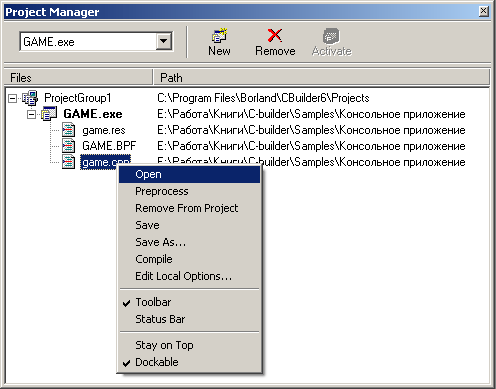Choose Open from the context menu

tap(189, 175)
